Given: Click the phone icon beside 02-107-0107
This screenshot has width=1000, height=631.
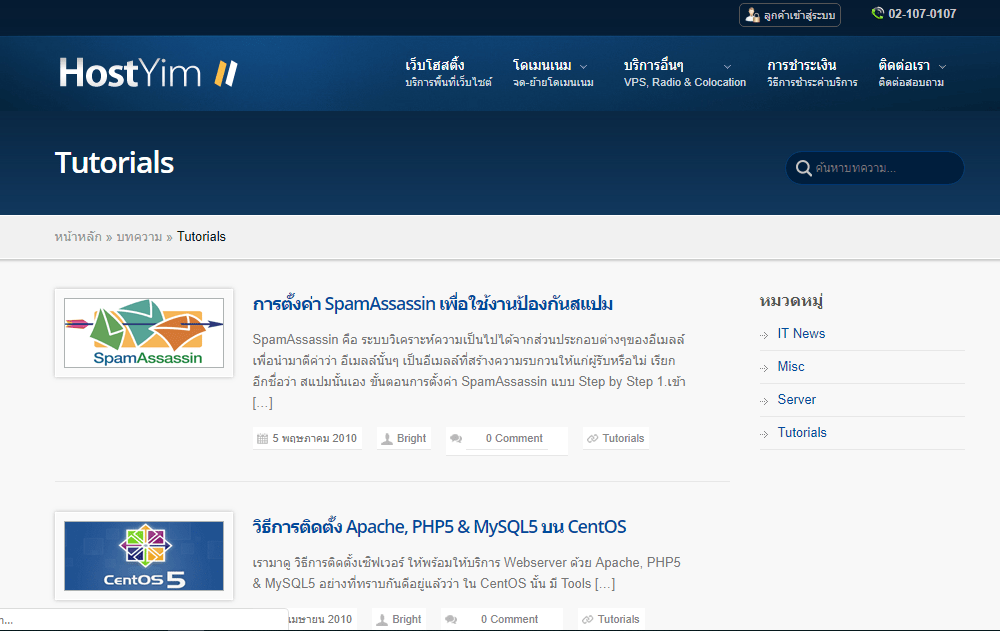Looking at the screenshot, I should [x=878, y=13].
